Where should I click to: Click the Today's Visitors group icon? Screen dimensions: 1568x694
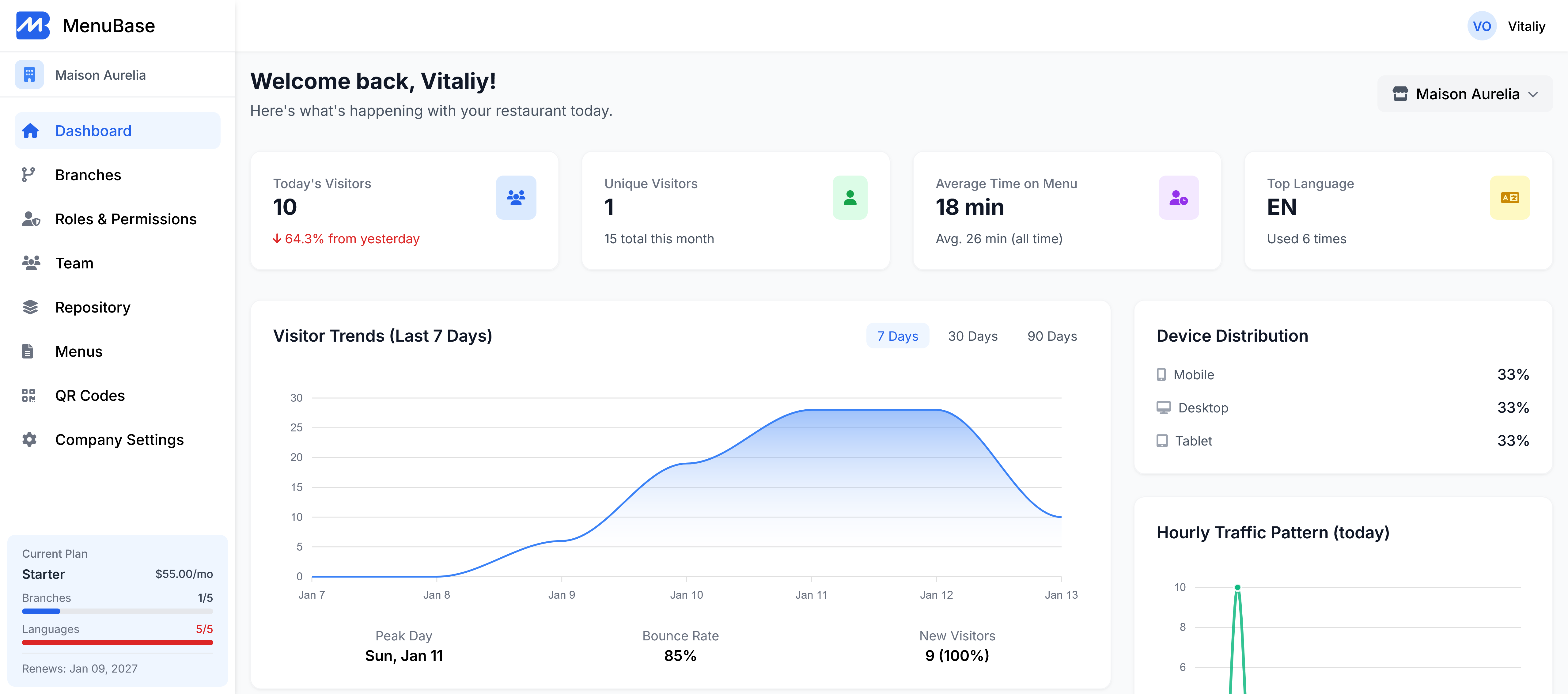tap(516, 197)
